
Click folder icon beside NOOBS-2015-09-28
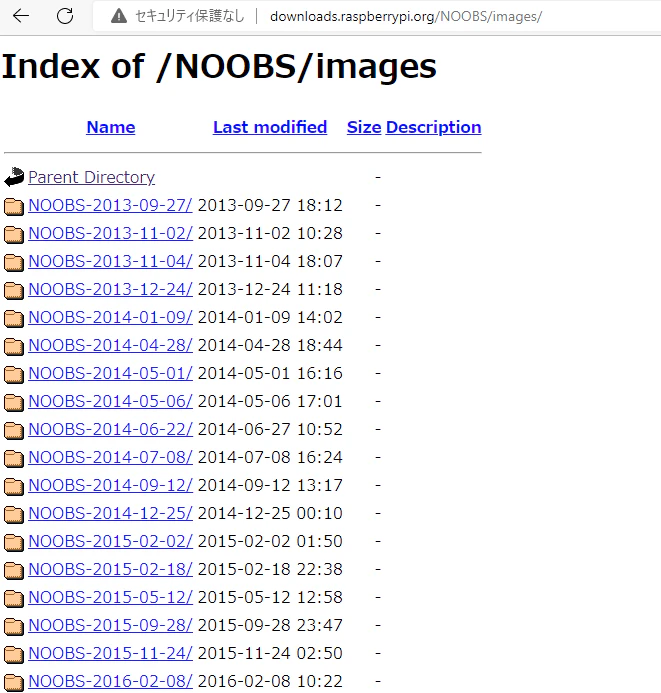pos(14,626)
